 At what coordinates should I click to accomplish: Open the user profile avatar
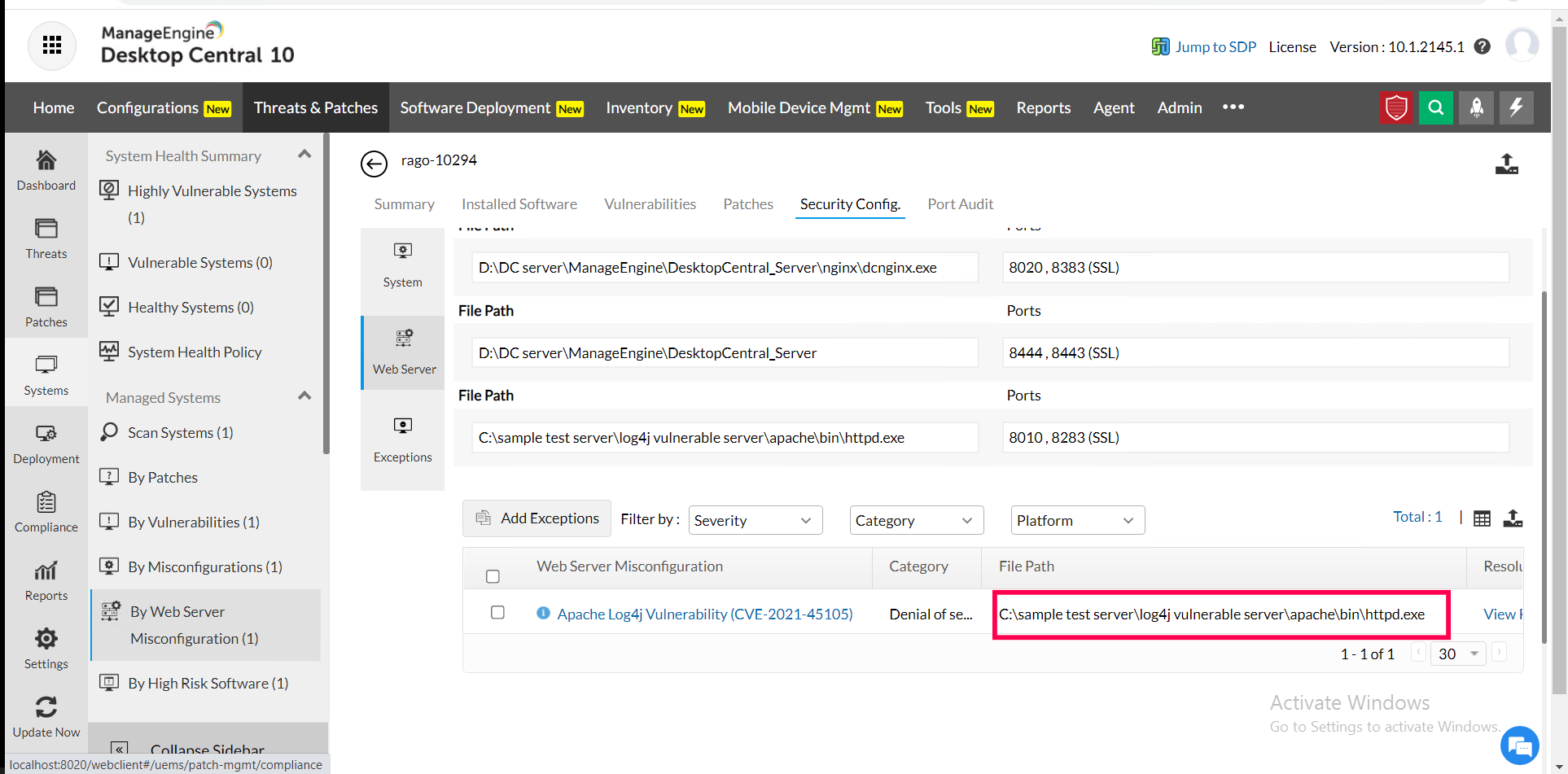(x=1522, y=45)
